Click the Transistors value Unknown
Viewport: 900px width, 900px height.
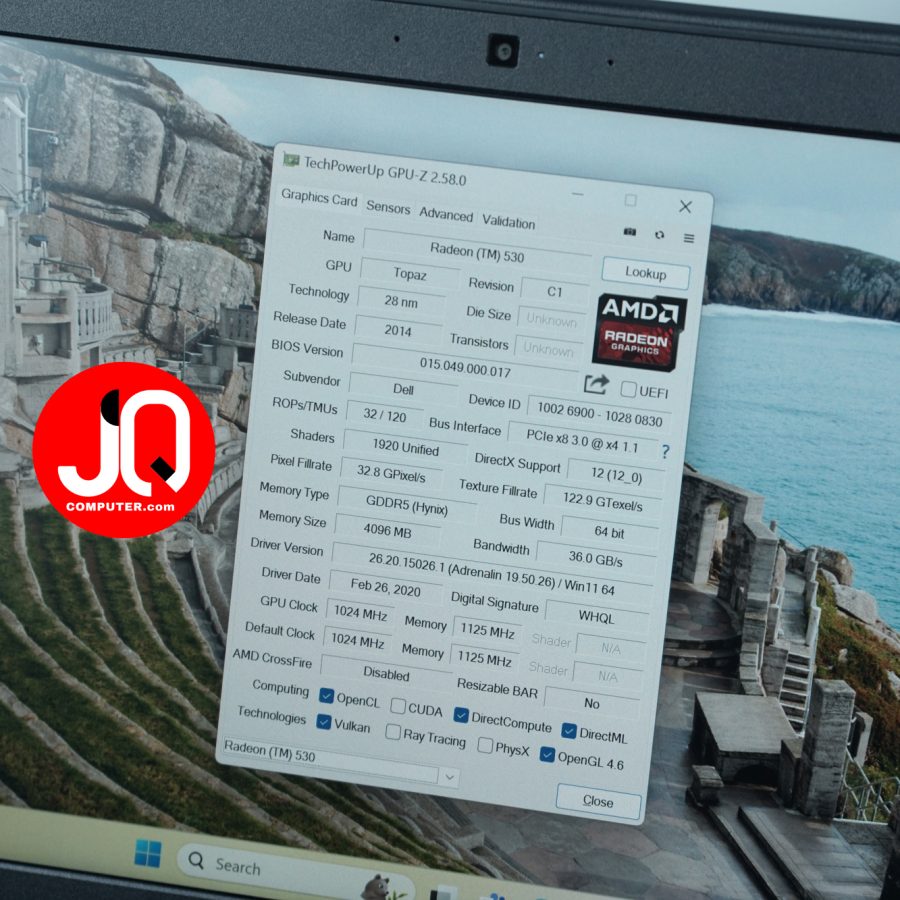coord(548,348)
